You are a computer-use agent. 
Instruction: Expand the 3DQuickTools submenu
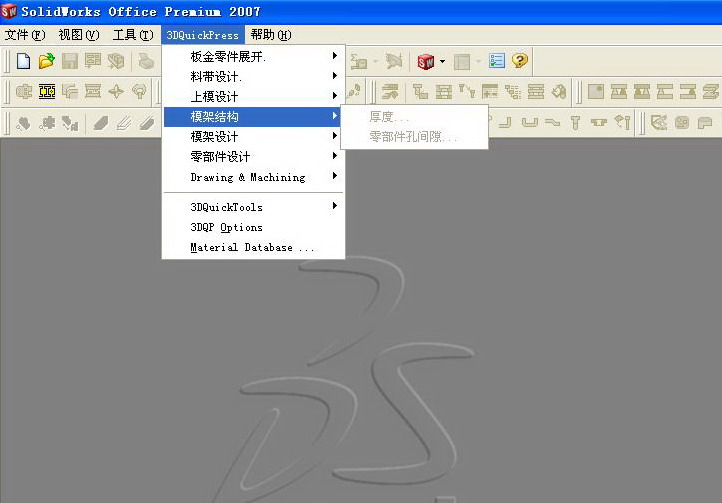(253, 207)
